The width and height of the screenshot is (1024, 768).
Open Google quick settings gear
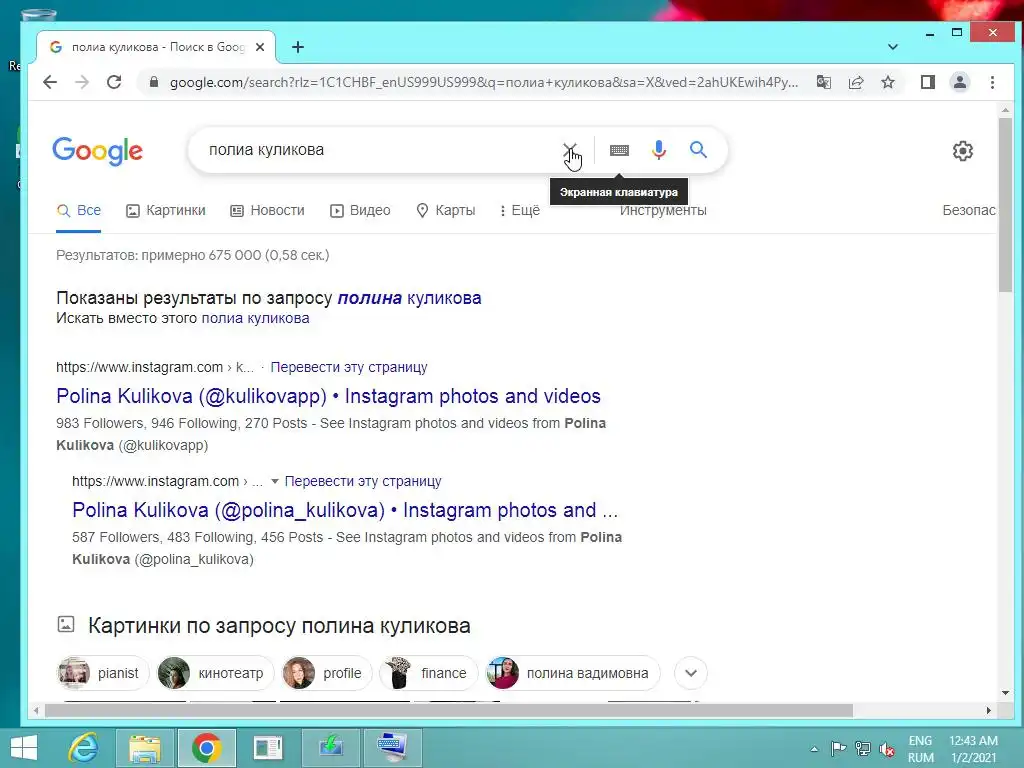(x=963, y=151)
